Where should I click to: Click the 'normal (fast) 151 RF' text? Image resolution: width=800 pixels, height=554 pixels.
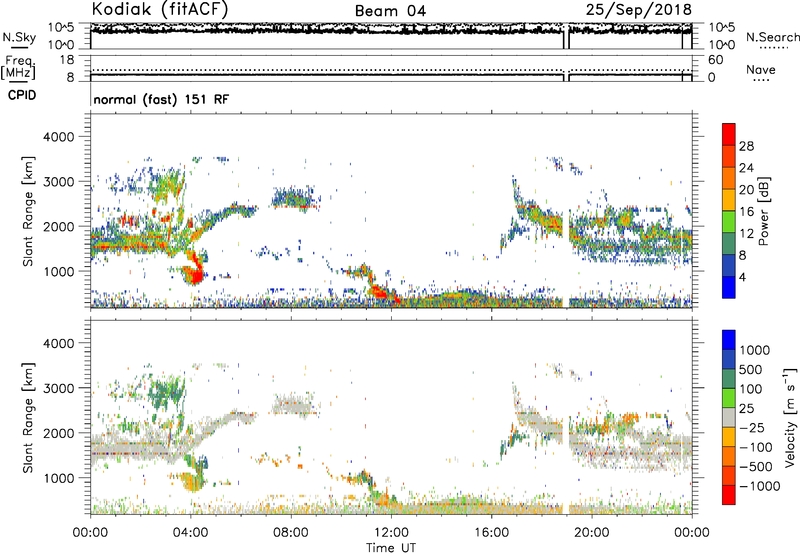[x=161, y=99]
